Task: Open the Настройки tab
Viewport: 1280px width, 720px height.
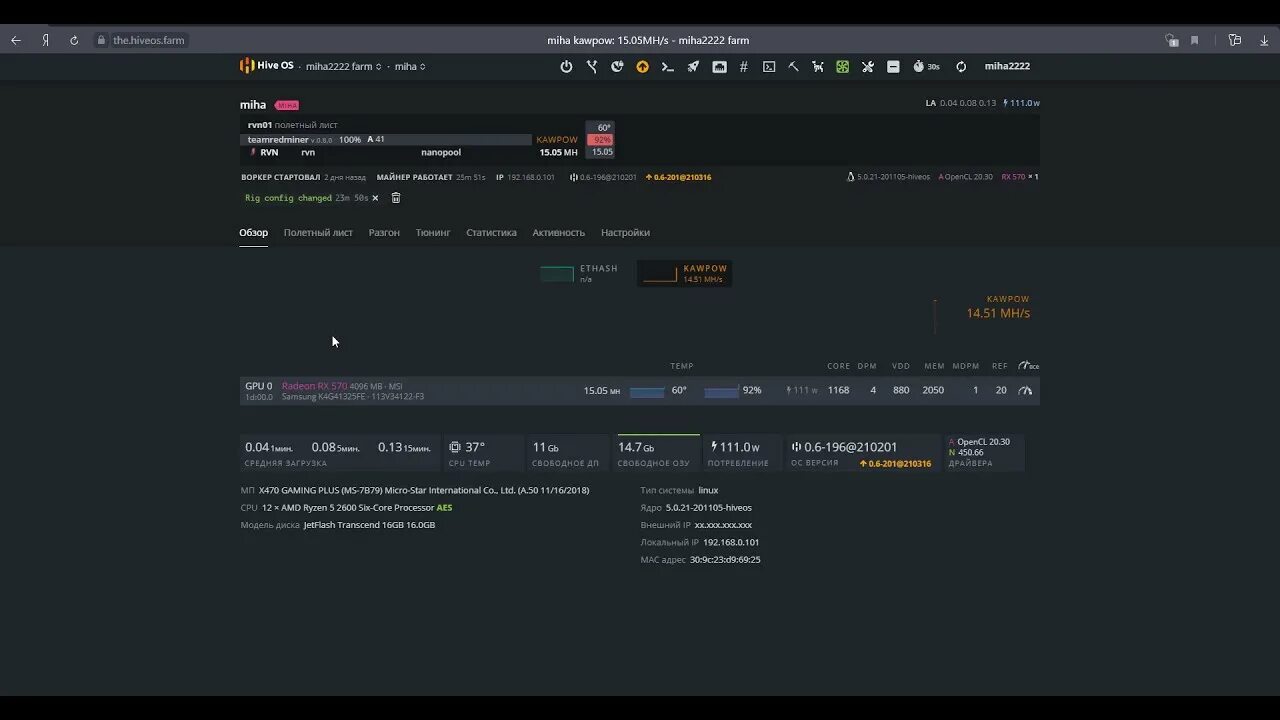Action: coord(625,232)
